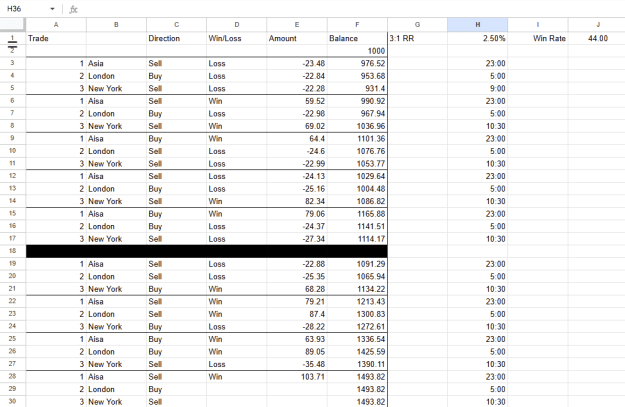Image resolution: width=625 pixels, height=407 pixels.
Task: Click the 'Asia' cell in row 3
Action: point(116,63)
